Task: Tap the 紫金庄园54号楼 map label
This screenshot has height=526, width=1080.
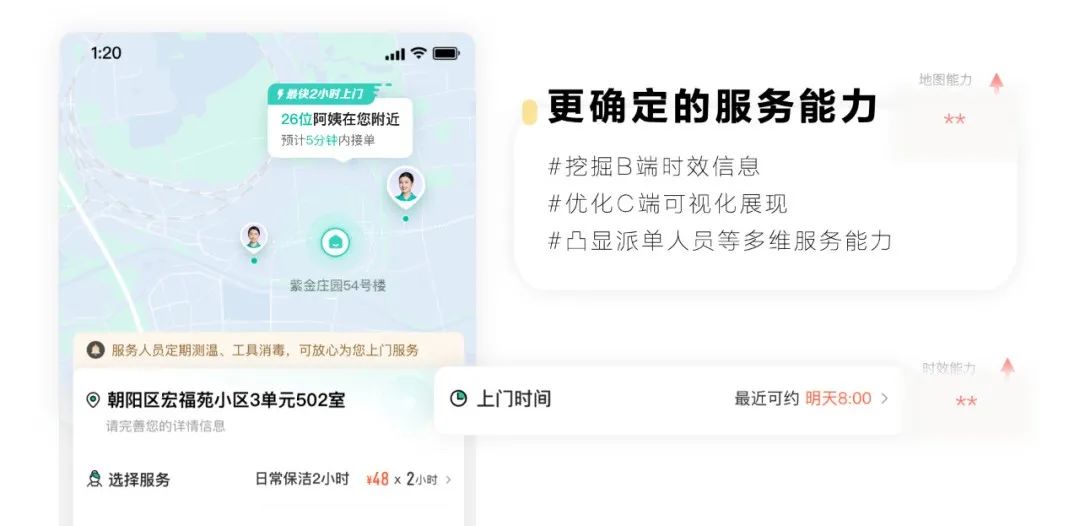Action: coord(338,285)
